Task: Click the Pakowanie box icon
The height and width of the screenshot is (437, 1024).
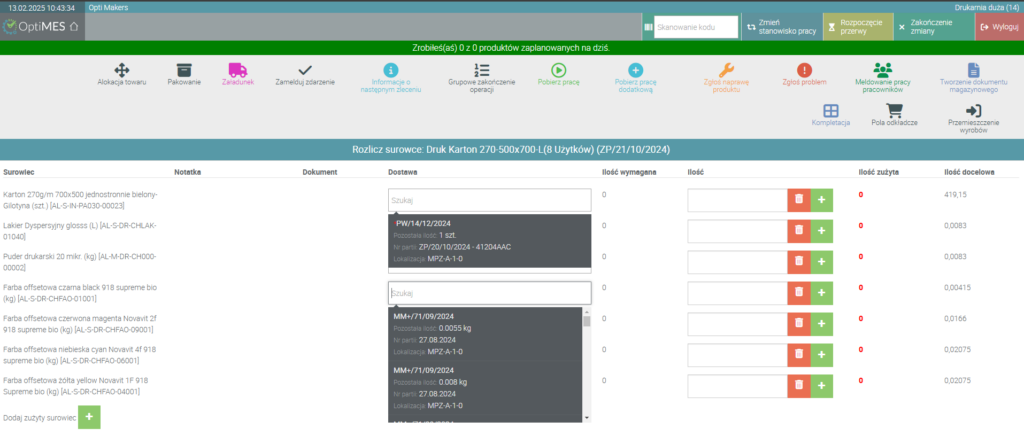Action: (183, 70)
